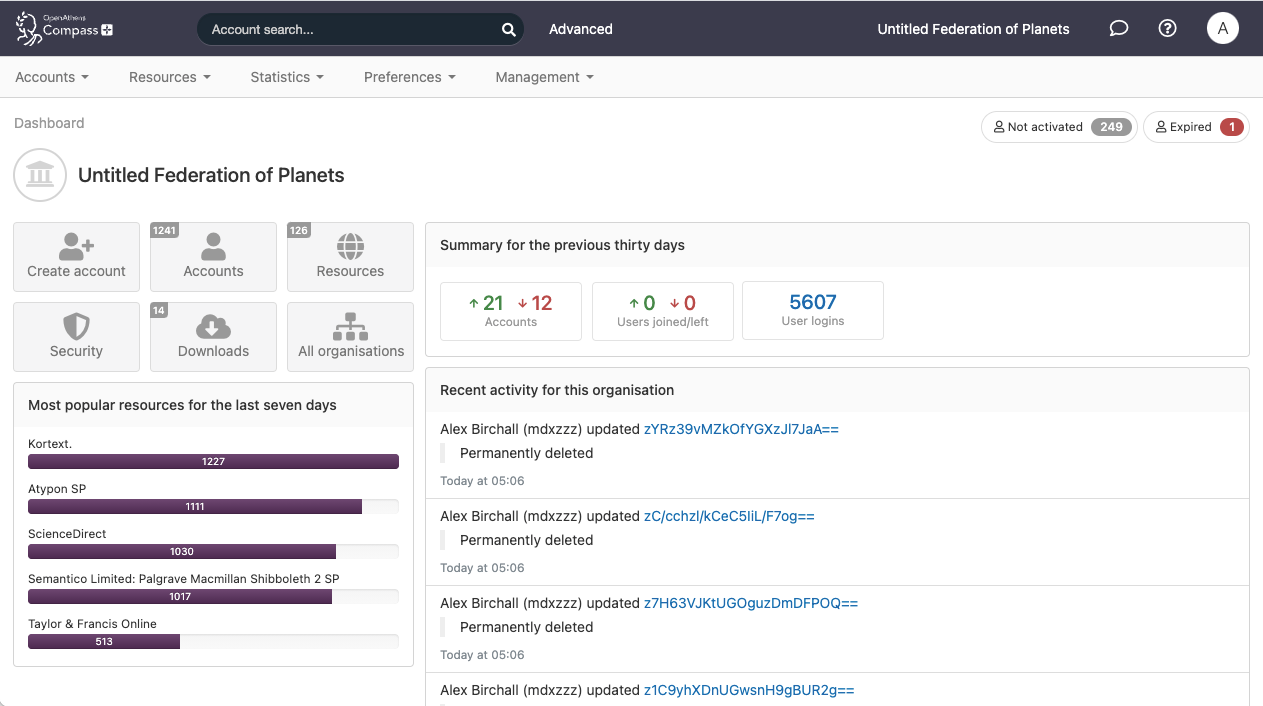Viewport: 1263px width, 706px height.
Task: Open the Create account tool
Action: pos(76,257)
